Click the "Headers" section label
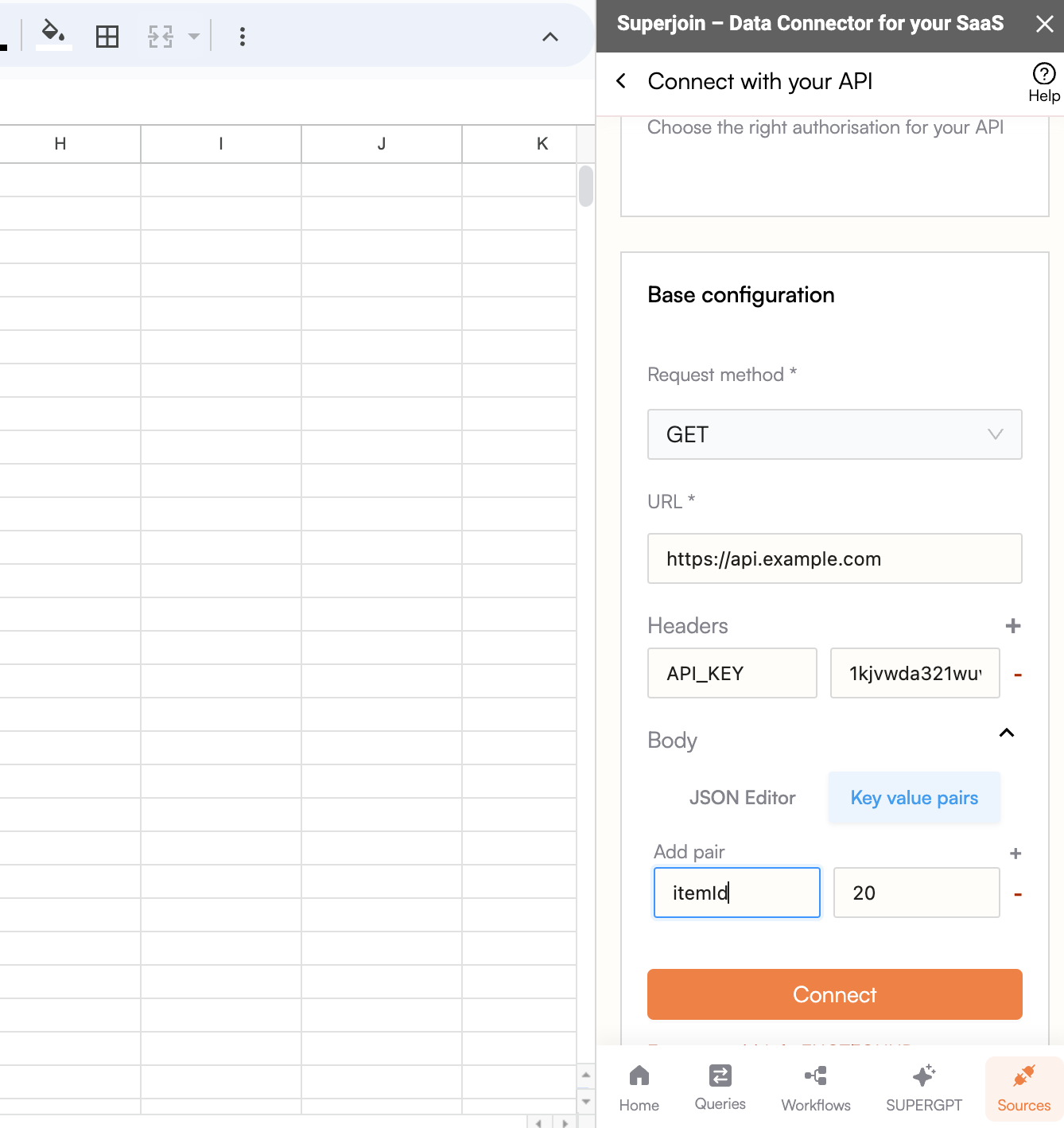Screen dimensions: 1064x1128 688,626
